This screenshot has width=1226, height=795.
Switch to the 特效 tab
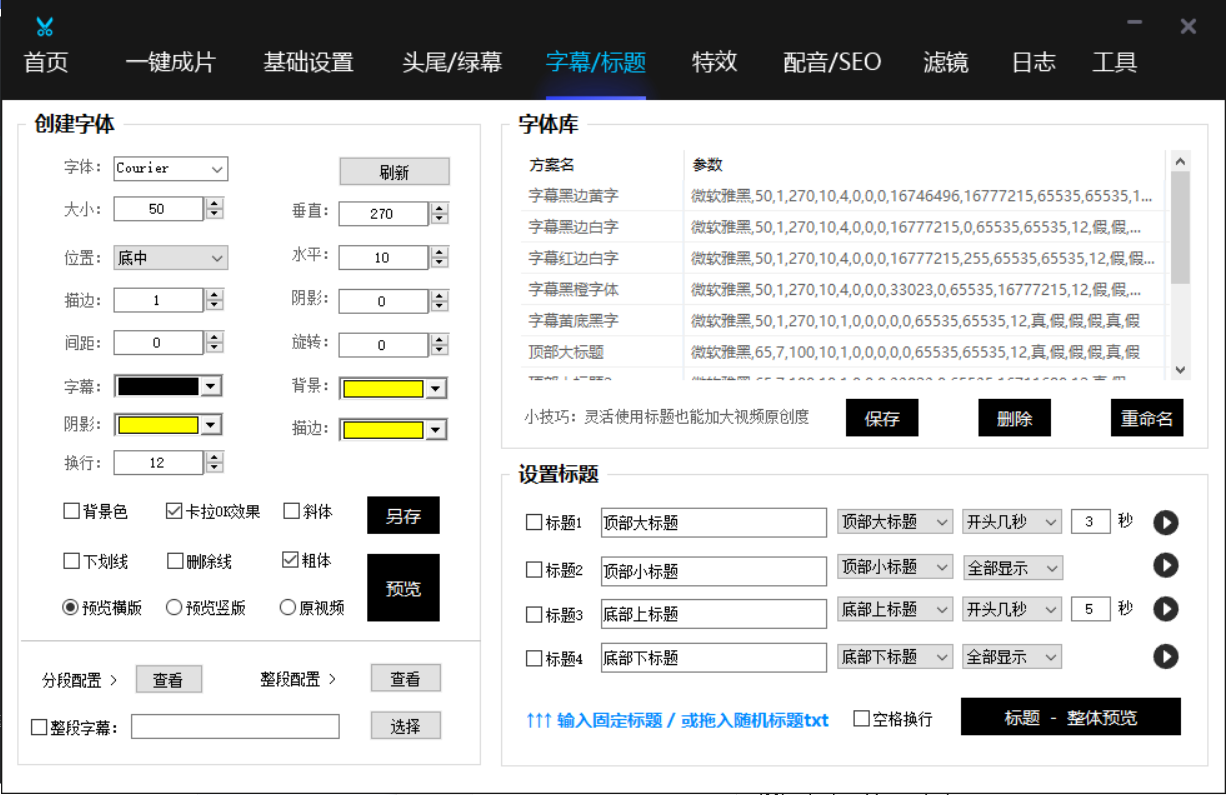pyautogui.click(x=714, y=62)
